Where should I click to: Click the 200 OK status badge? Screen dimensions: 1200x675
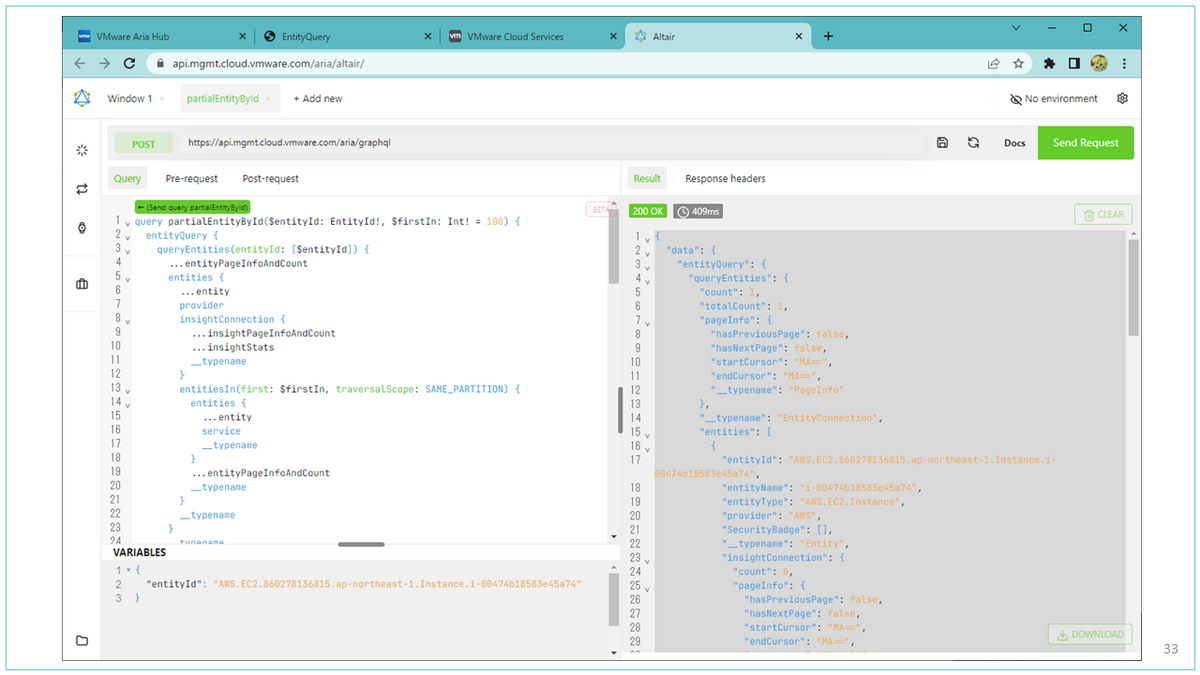click(648, 212)
